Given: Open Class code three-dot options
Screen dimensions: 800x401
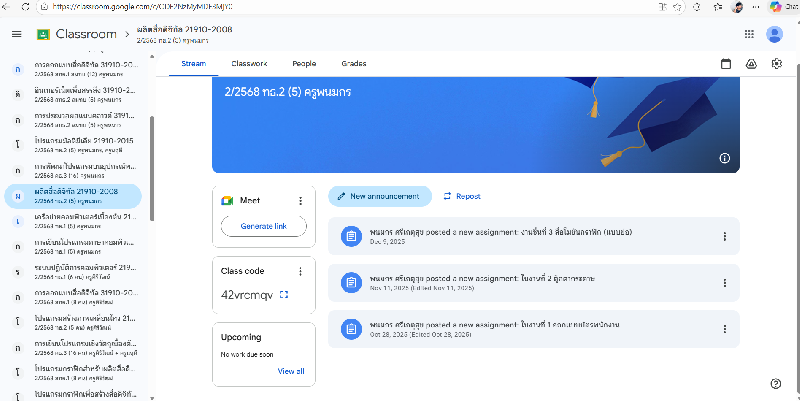Looking at the screenshot, I should tap(300, 271).
